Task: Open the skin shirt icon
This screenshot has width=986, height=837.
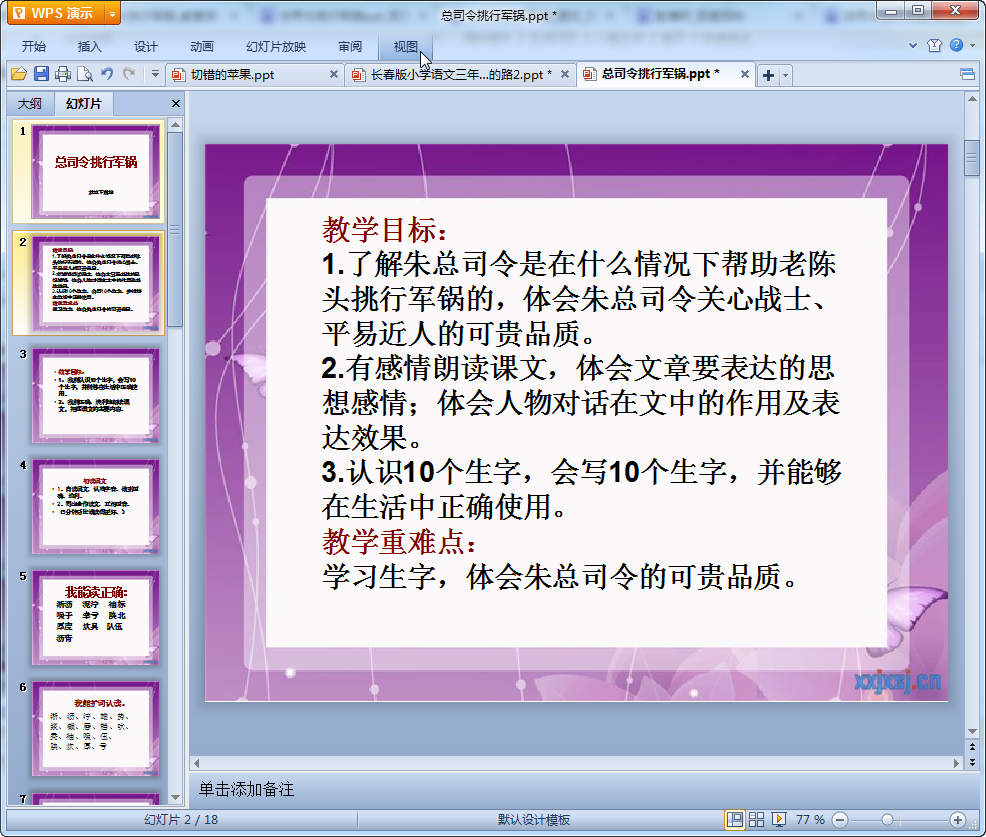Action: [934, 45]
